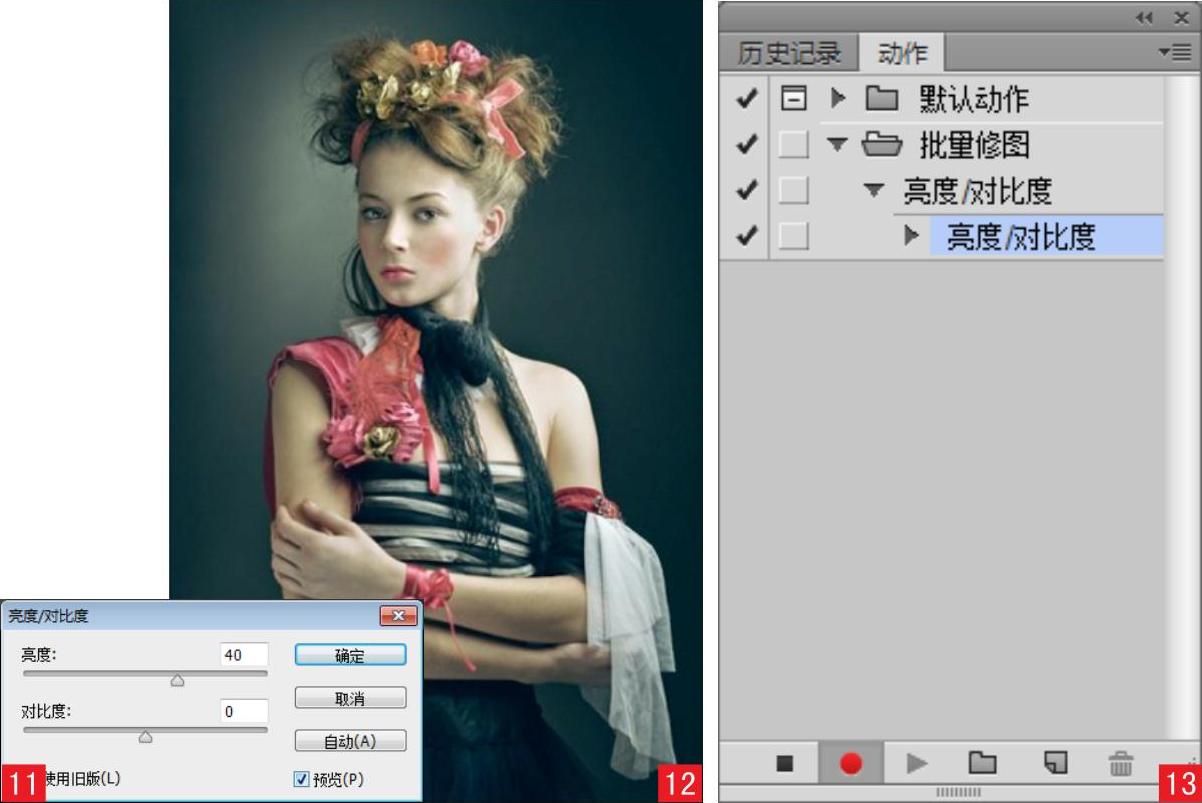Click the 自动(A) button

pos(350,741)
